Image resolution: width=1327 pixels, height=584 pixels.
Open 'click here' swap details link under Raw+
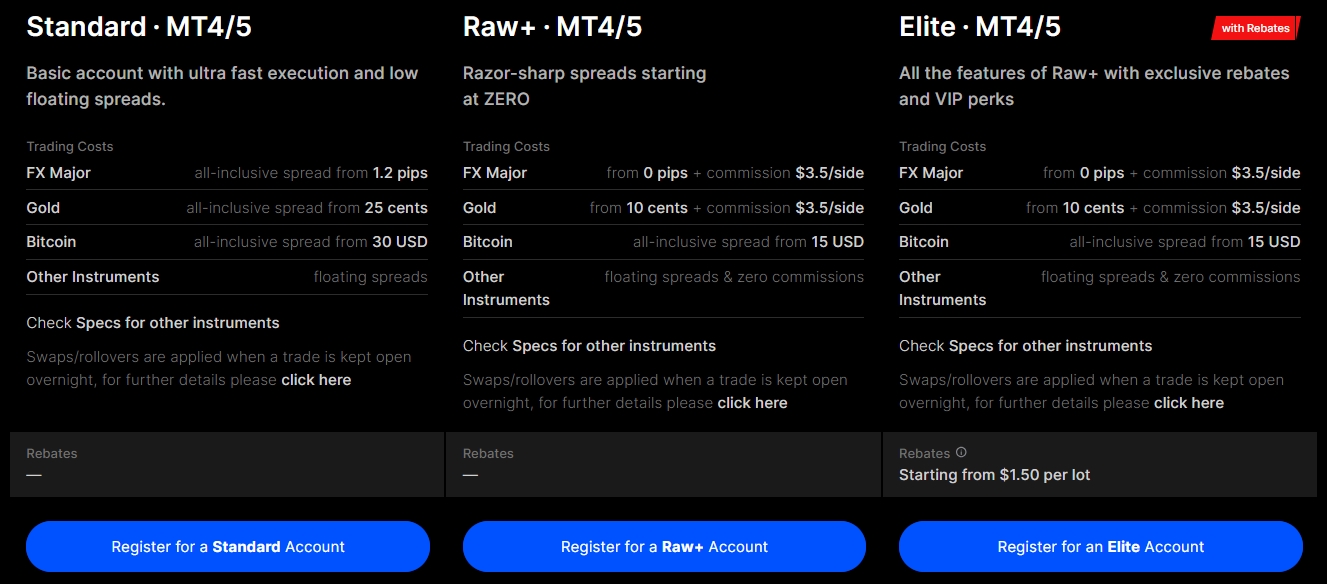(752, 402)
